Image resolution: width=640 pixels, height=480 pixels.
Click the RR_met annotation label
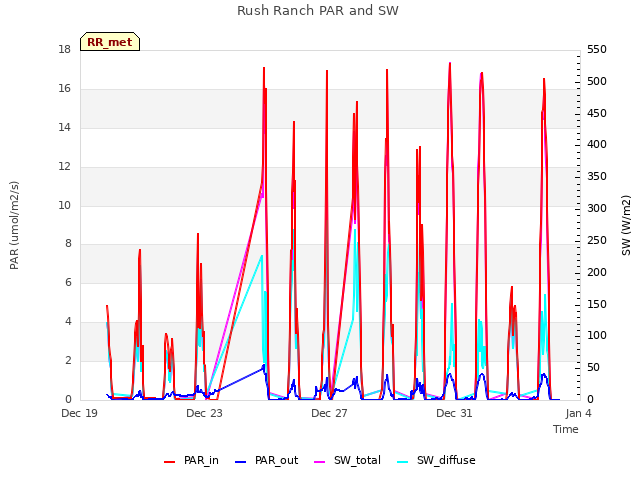pyautogui.click(x=110, y=42)
